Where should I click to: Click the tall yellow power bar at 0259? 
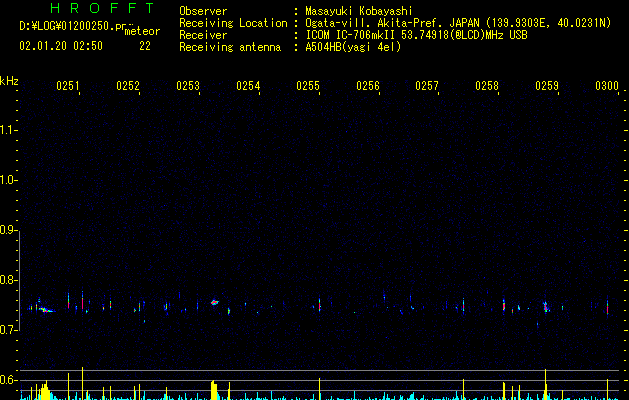point(546,384)
